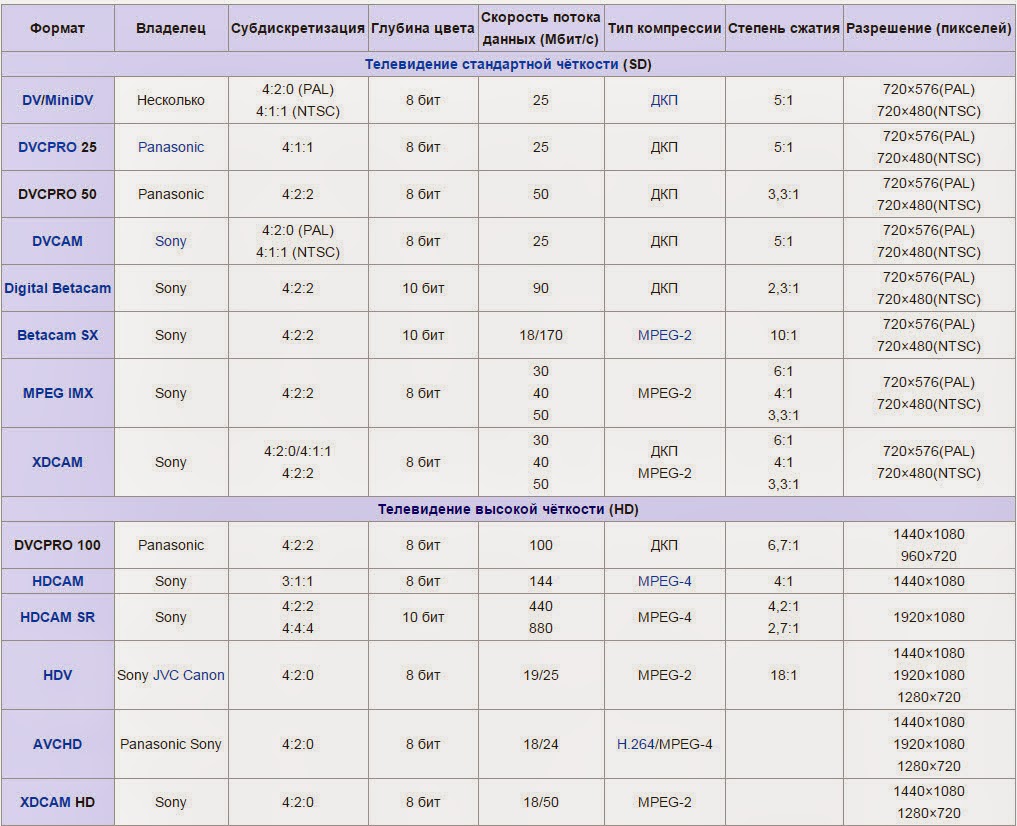Select the Телевидение высокой чёткости (HD) heading

[508, 509]
